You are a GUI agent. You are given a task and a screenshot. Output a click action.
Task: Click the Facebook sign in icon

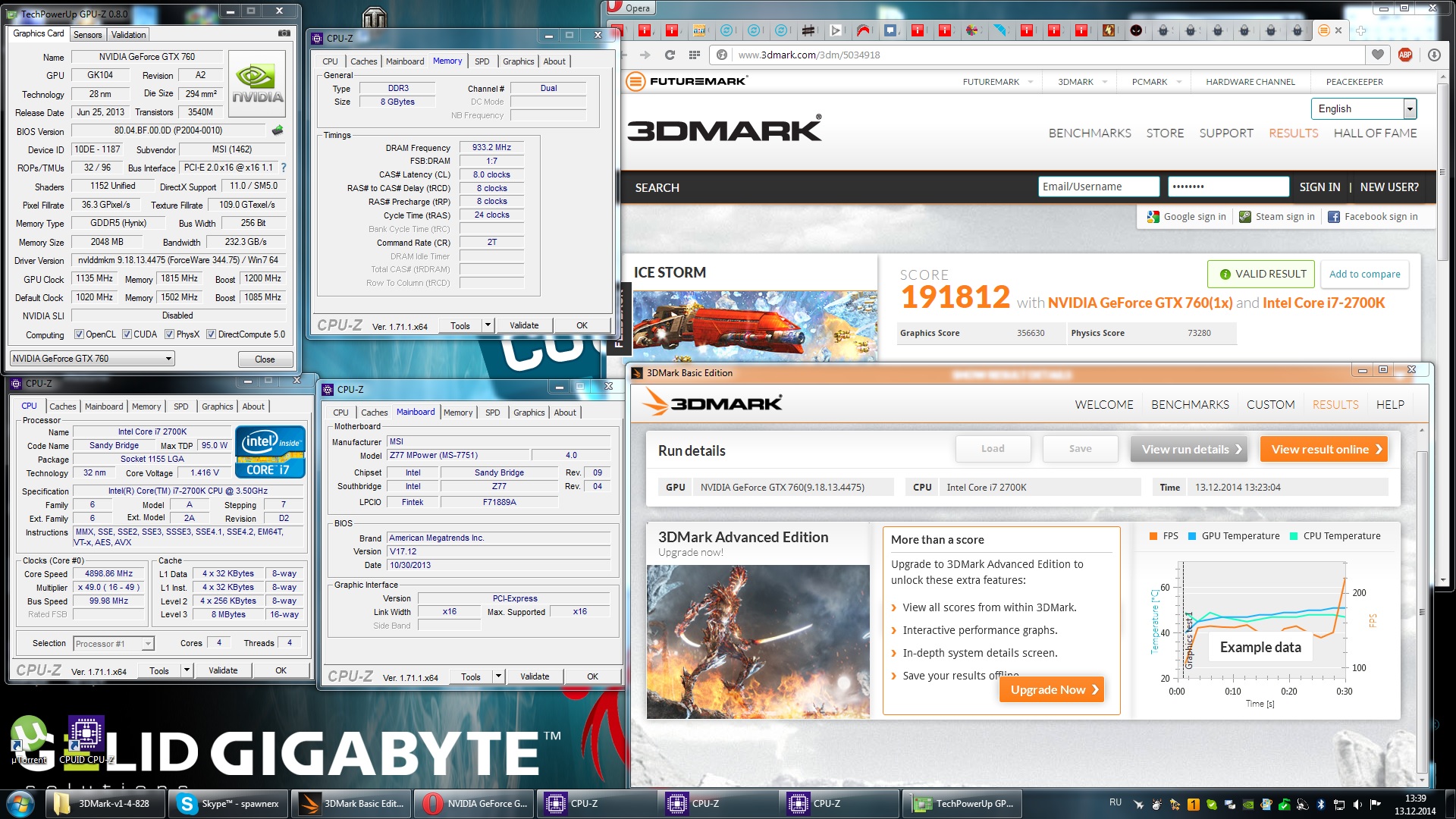click(x=1333, y=217)
